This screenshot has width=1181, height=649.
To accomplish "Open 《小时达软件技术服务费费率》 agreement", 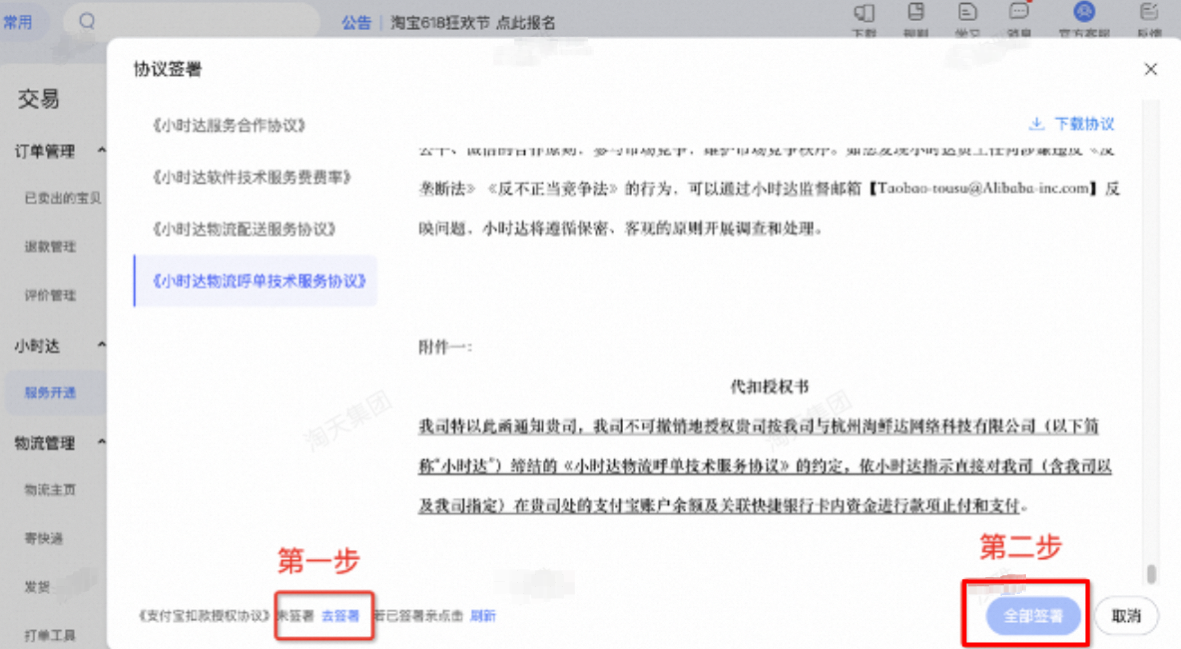I will click(x=252, y=177).
